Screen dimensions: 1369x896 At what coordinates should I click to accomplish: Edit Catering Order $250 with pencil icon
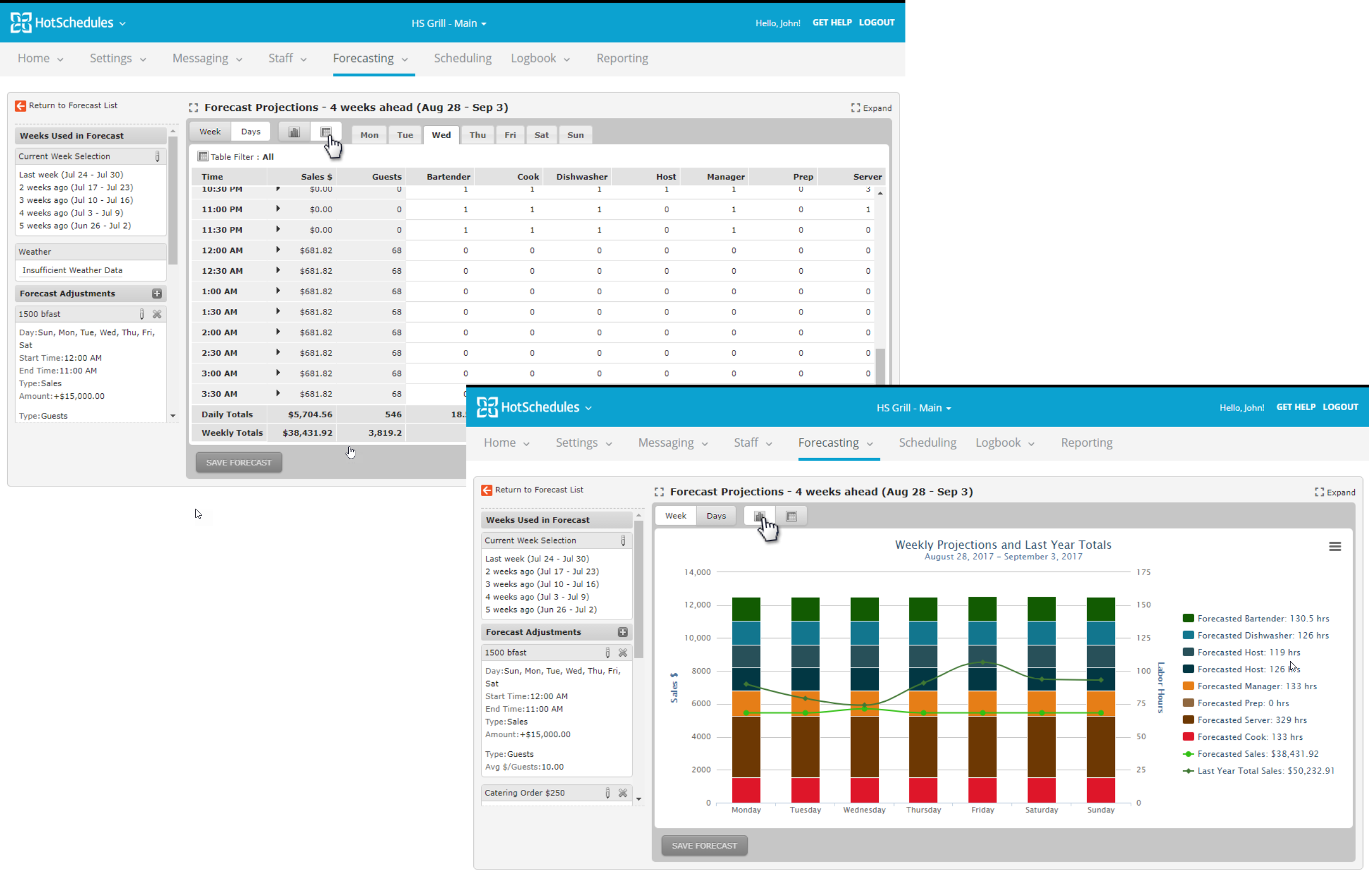[x=607, y=793]
